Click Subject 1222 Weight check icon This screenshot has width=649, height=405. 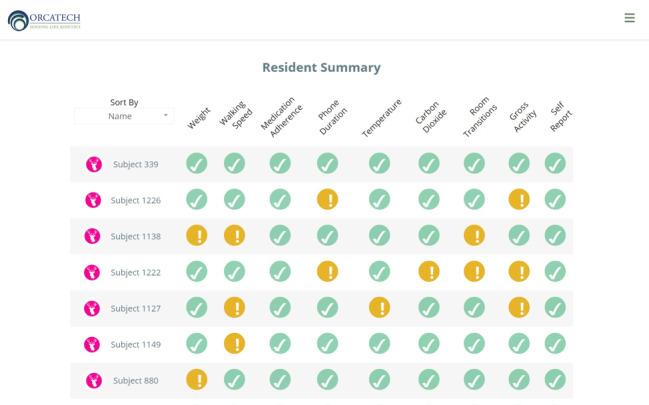(x=197, y=272)
